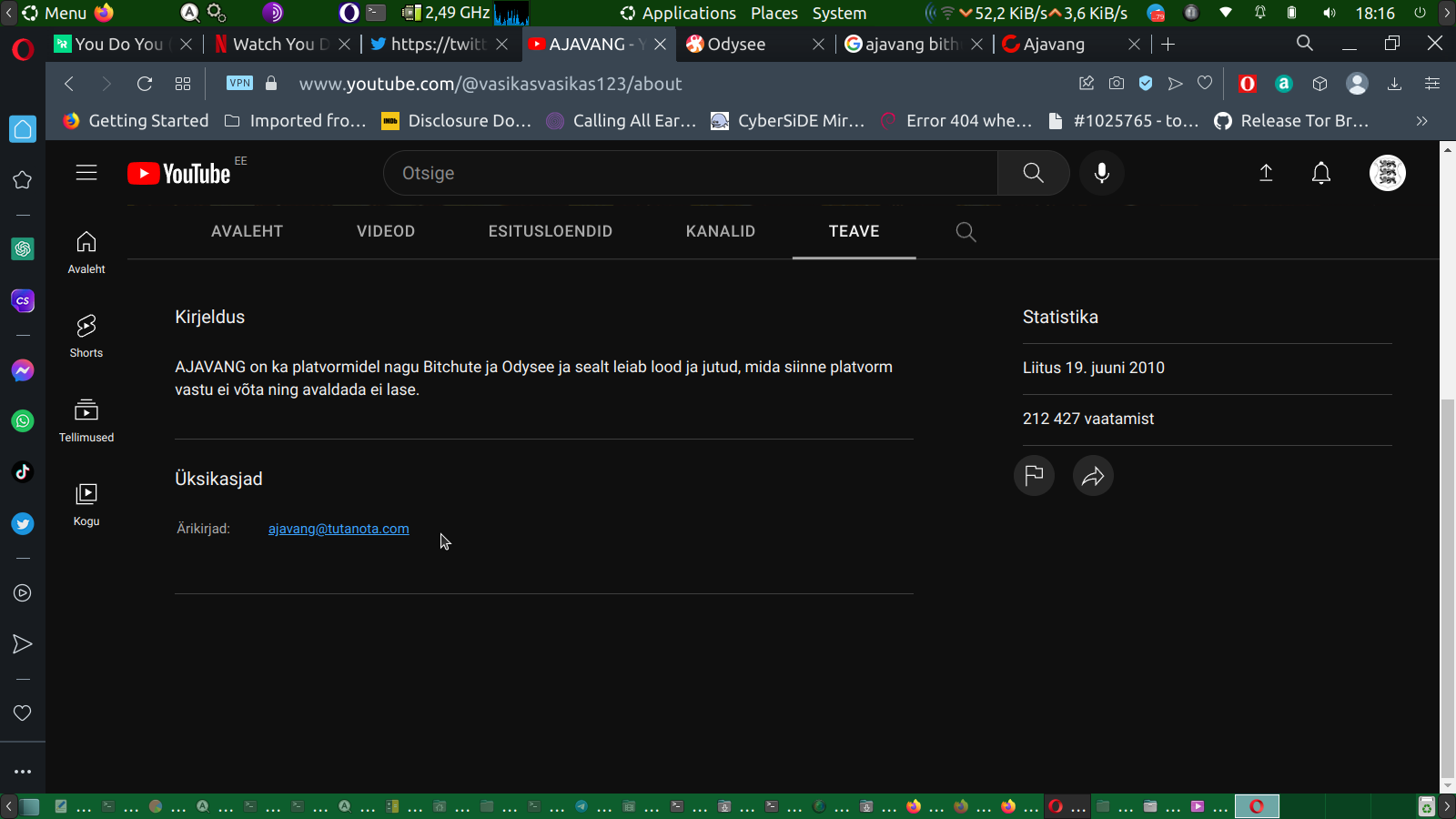Open WhatsApp in the Opera sidebar

(23, 420)
